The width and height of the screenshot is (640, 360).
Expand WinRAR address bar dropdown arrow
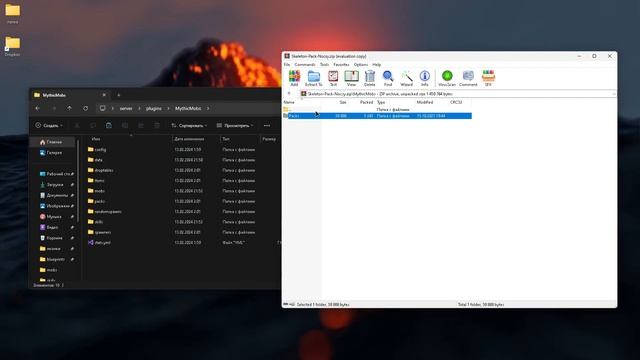613,94
